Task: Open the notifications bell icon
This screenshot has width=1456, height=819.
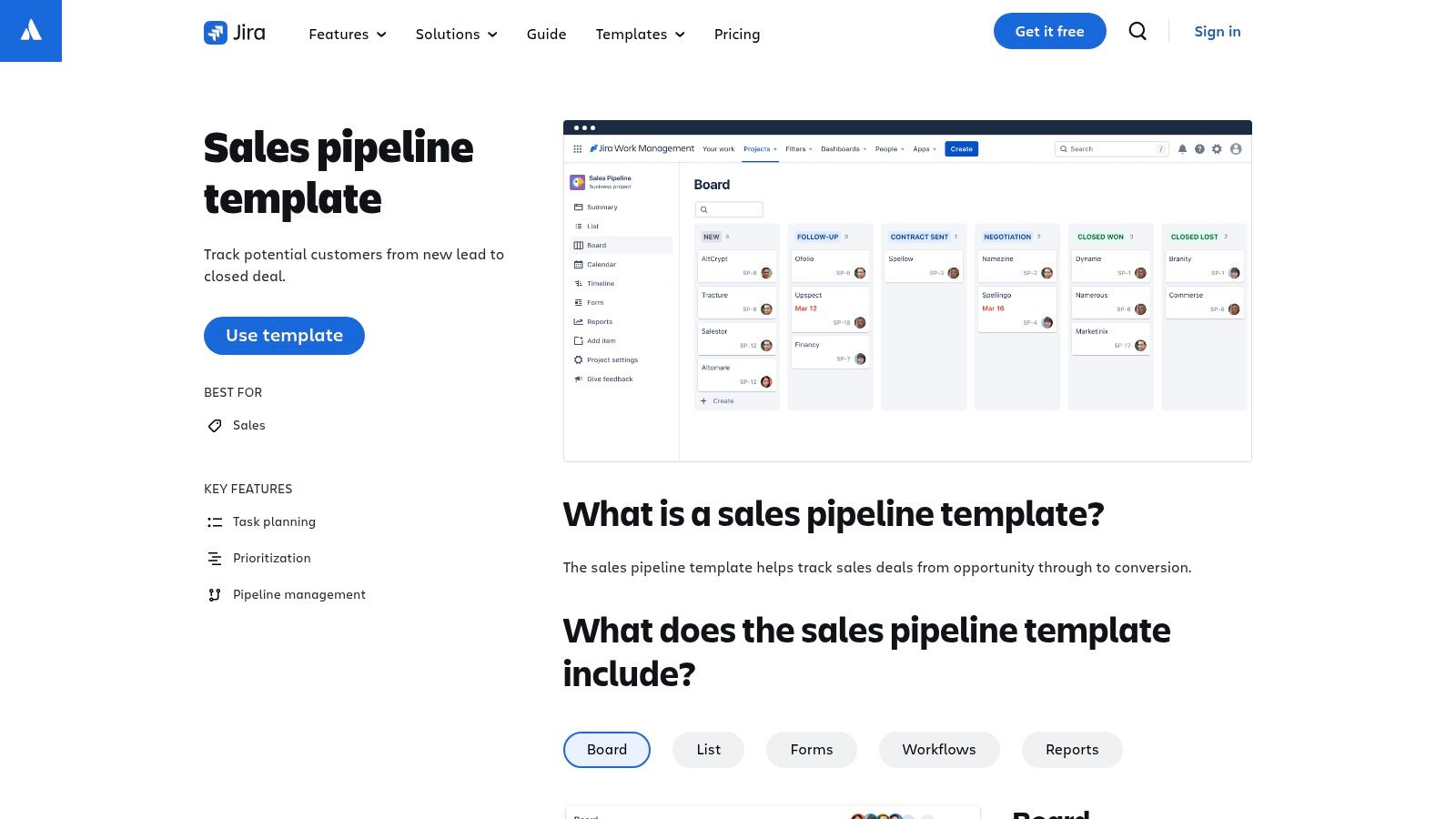Action: coord(1183,148)
